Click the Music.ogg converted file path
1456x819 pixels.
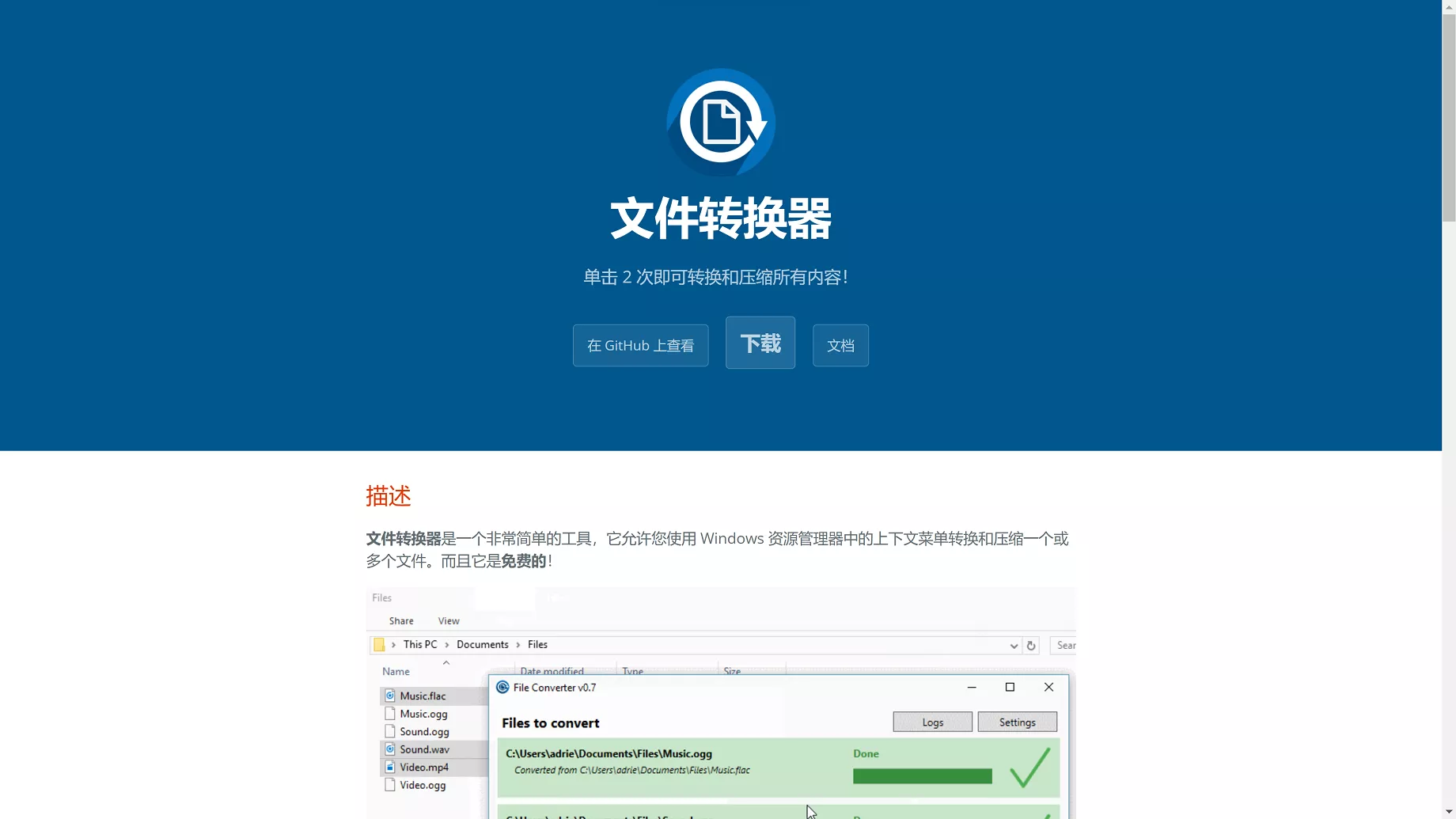pos(609,753)
